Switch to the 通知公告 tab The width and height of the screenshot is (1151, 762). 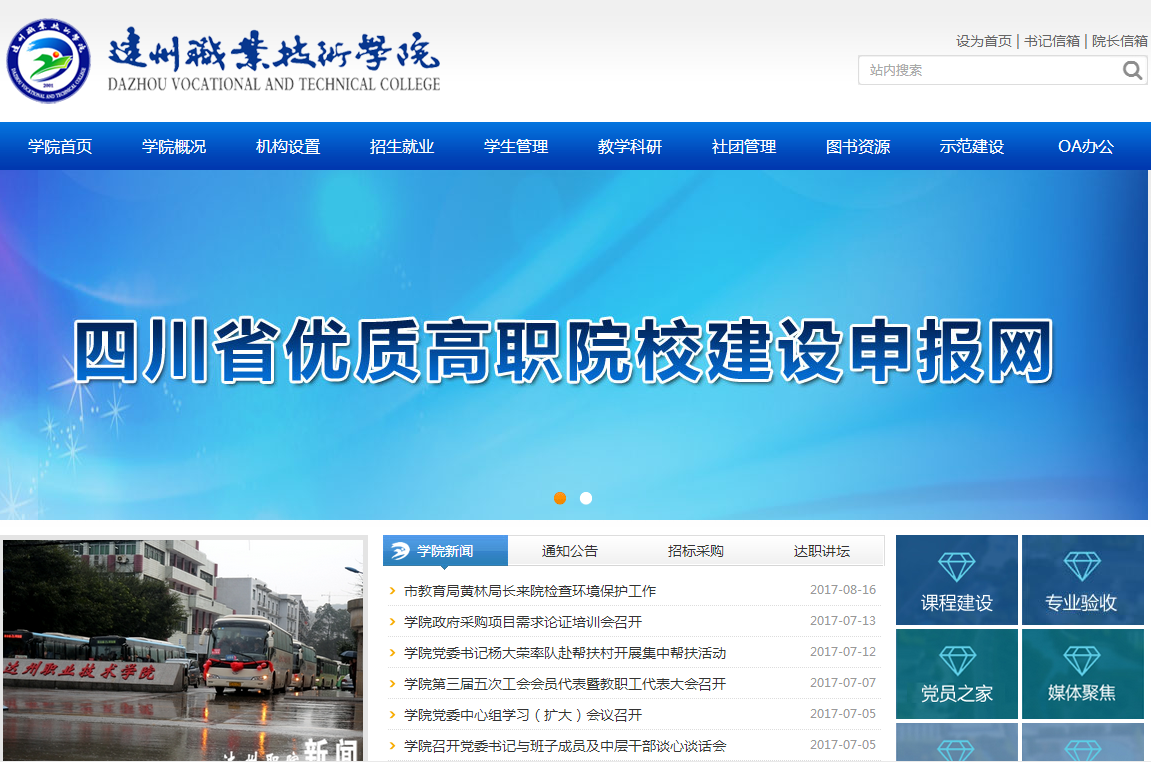(x=570, y=551)
